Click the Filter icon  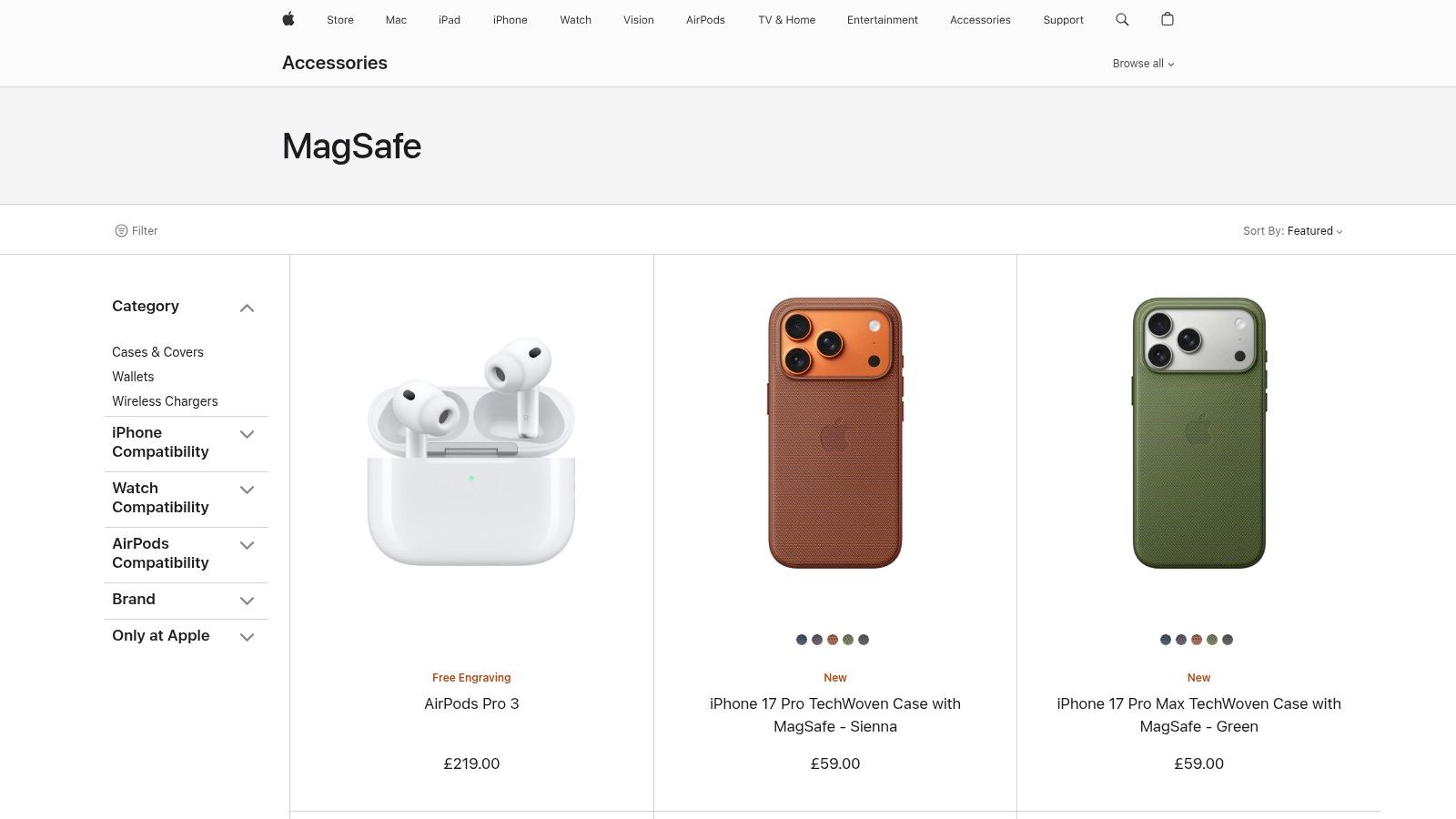136,230
